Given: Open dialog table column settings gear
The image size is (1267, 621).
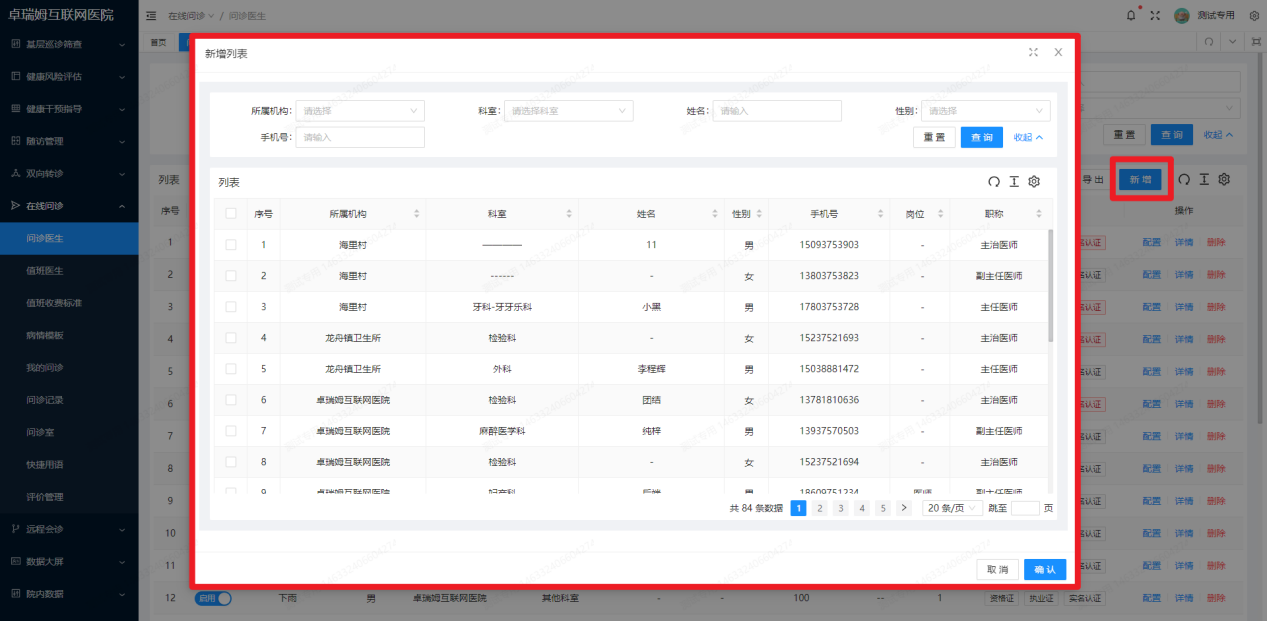Looking at the screenshot, I should click(x=1035, y=182).
